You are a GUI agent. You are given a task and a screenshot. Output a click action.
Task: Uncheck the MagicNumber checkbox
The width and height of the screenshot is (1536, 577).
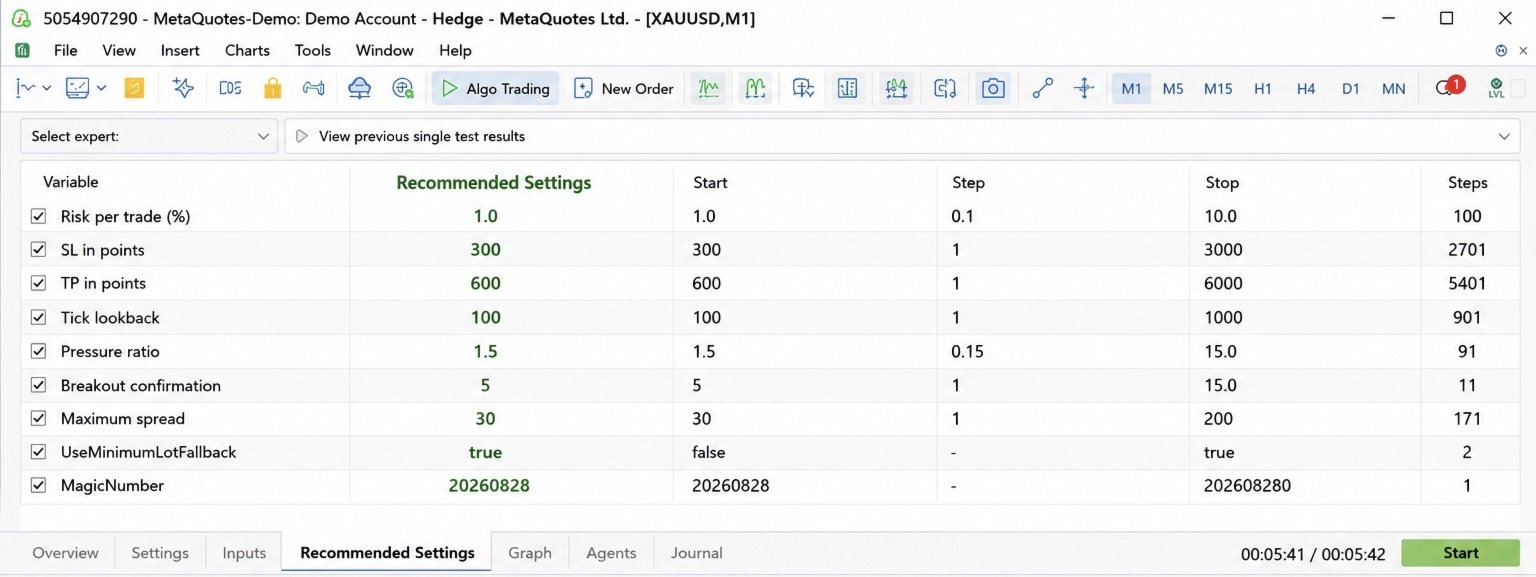[39, 485]
